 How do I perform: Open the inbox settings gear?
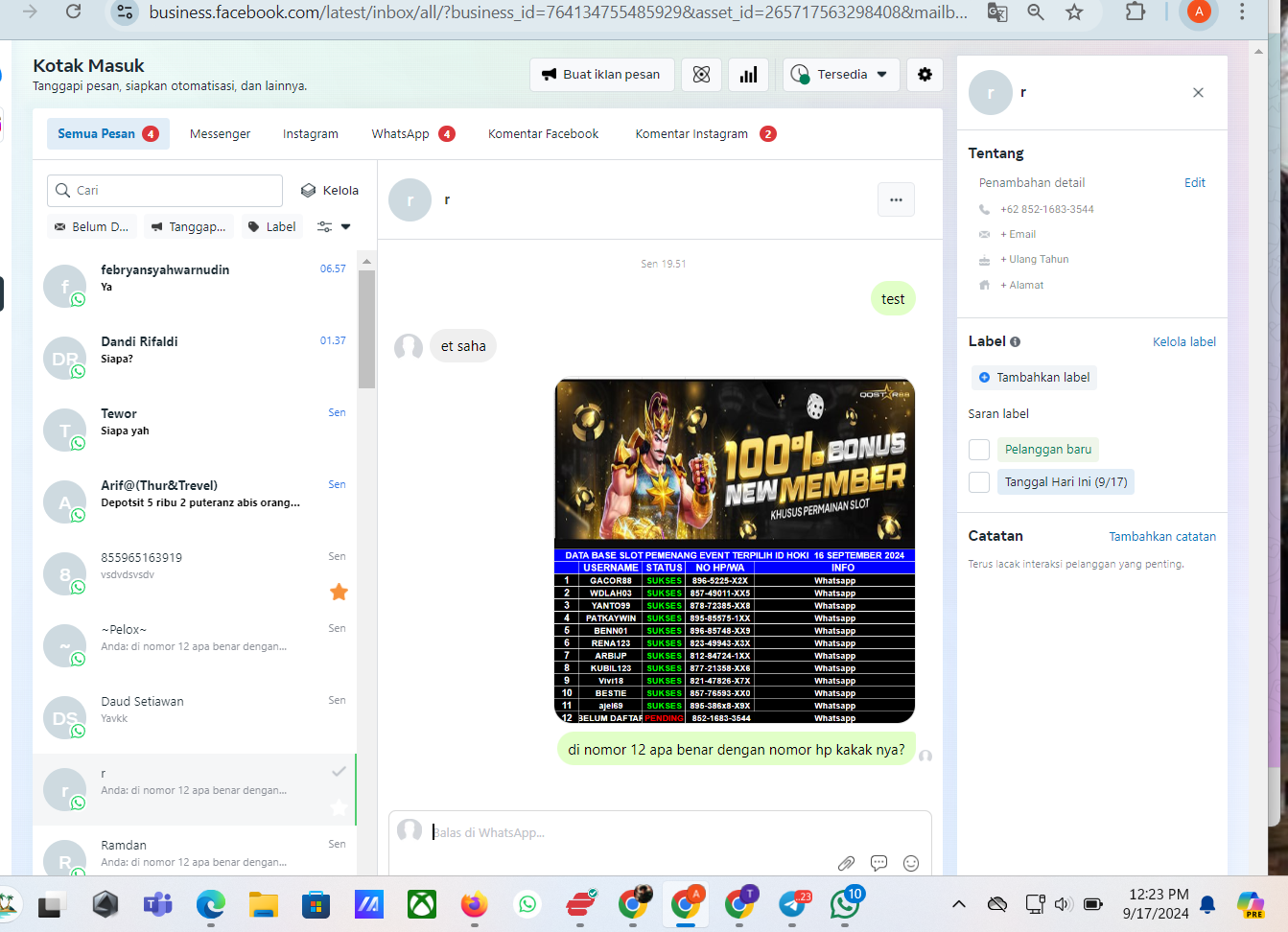point(925,75)
